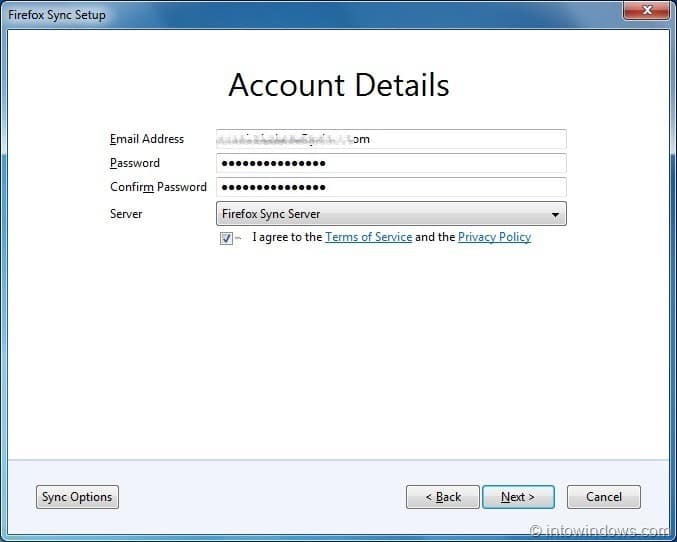Proceed with the Next button
This screenshot has width=677, height=542.
(518, 497)
